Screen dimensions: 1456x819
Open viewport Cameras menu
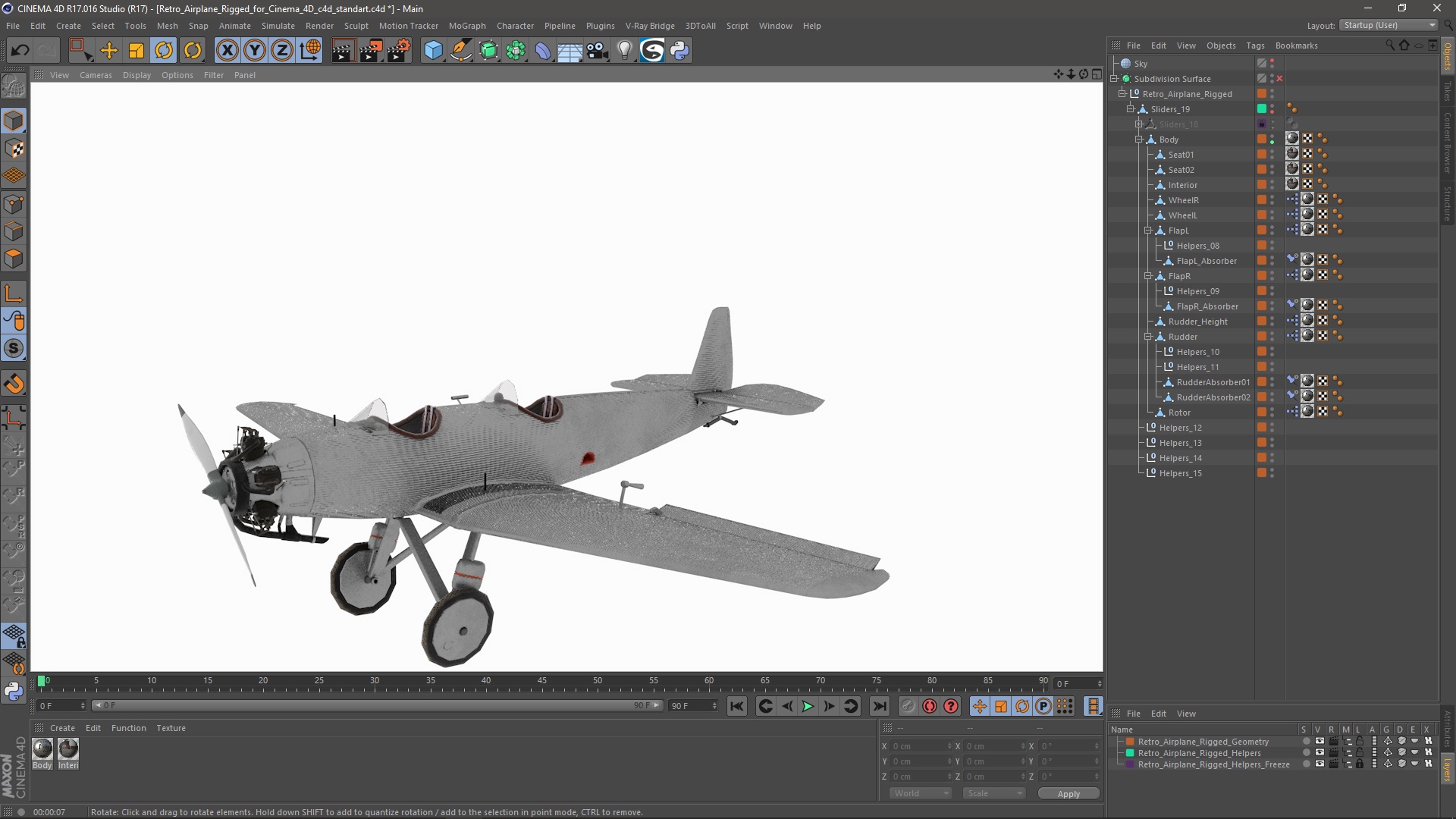pyautogui.click(x=96, y=75)
